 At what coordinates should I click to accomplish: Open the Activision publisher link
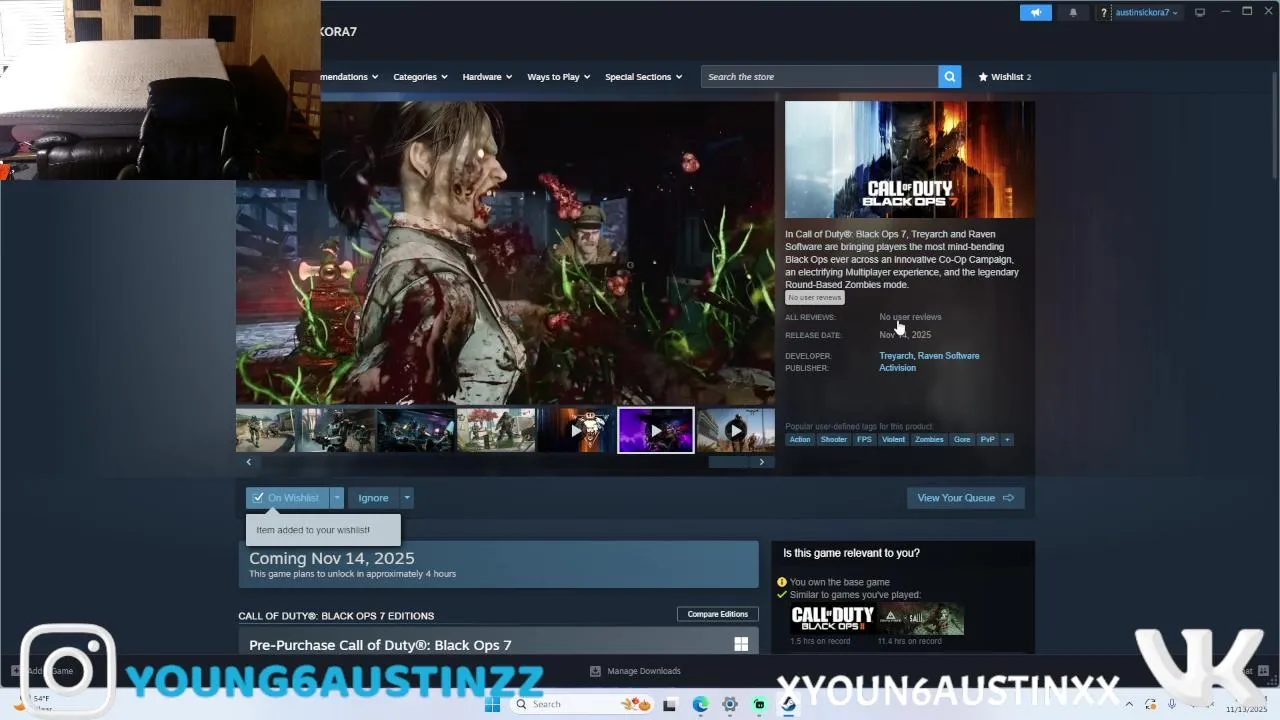(897, 368)
